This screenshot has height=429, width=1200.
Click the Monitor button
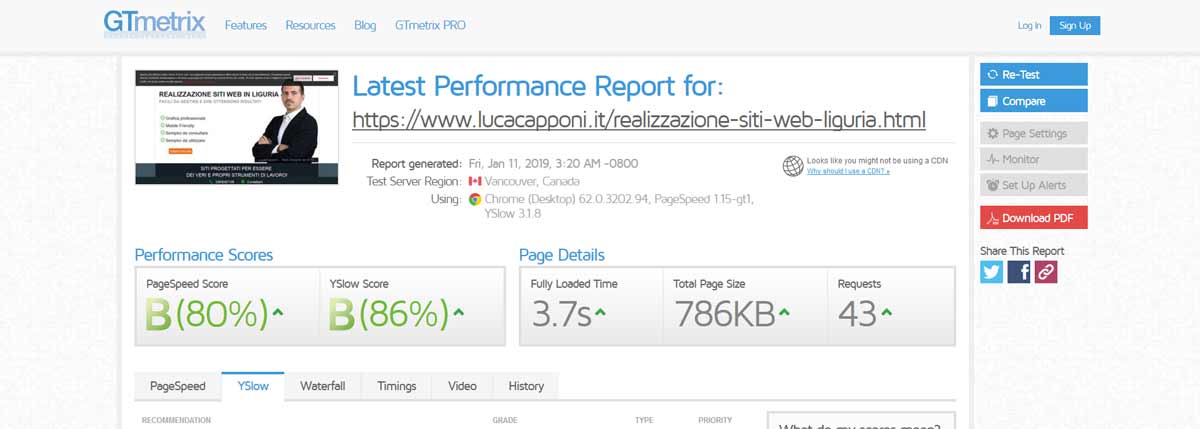coord(1033,159)
